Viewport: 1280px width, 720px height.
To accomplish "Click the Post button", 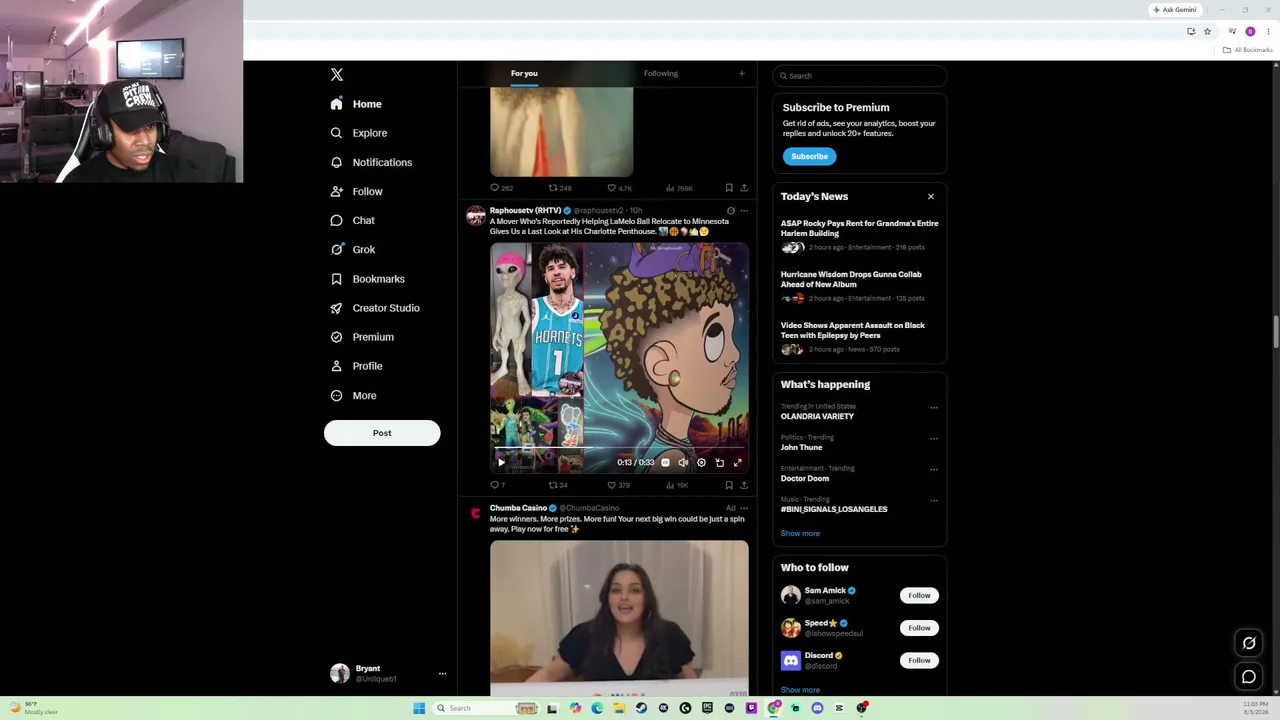I will tap(382, 433).
